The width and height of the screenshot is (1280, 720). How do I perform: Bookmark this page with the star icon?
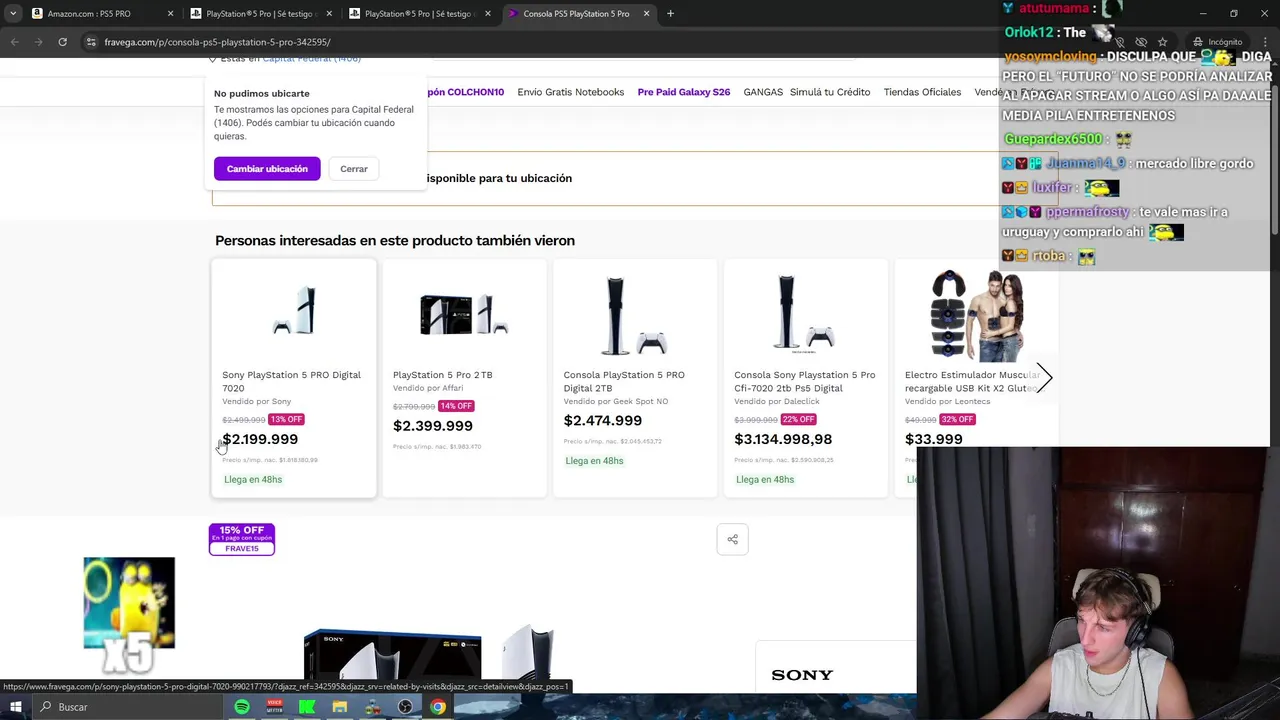point(1162,42)
